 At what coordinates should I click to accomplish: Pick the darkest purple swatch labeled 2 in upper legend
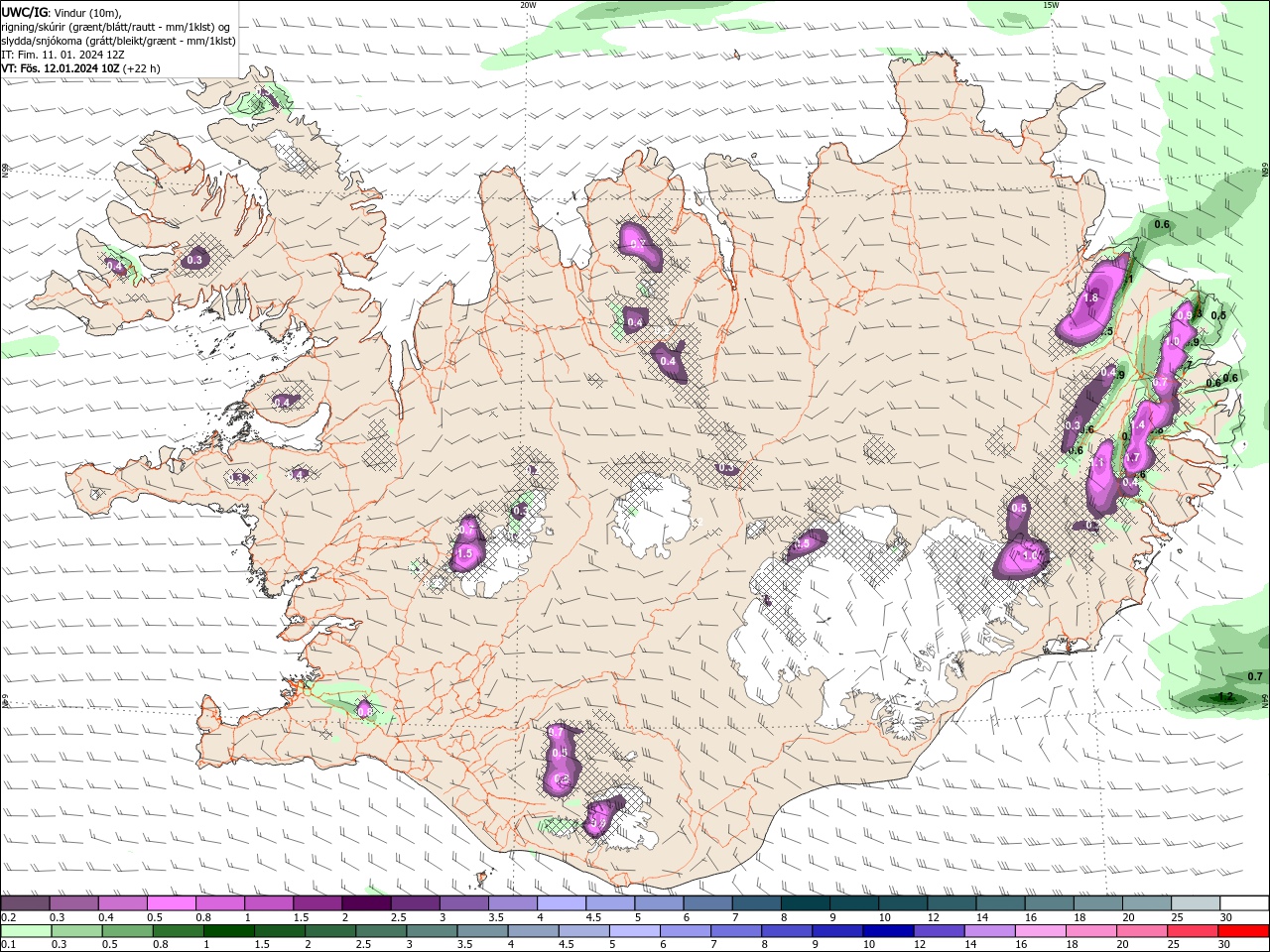pos(366,903)
